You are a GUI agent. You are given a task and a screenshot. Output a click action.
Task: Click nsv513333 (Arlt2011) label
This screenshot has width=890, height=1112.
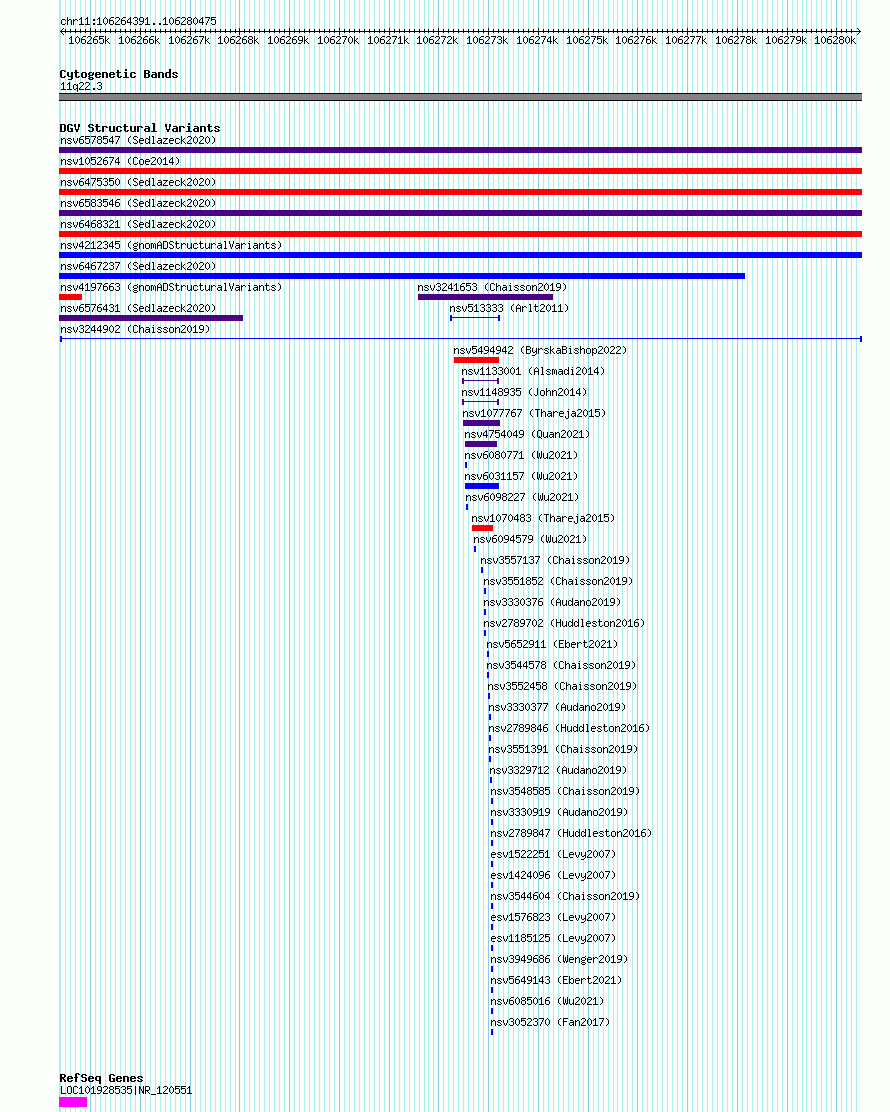(x=509, y=308)
